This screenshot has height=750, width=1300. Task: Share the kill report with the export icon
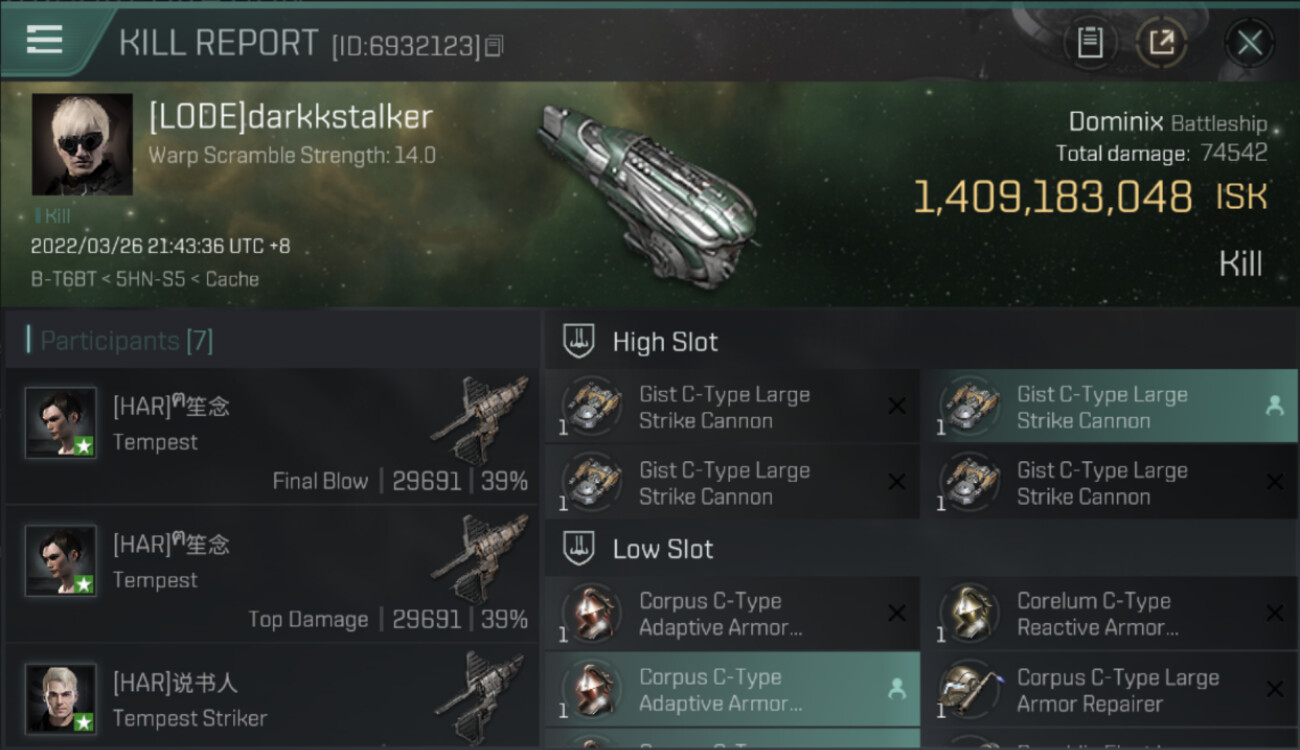point(1161,43)
